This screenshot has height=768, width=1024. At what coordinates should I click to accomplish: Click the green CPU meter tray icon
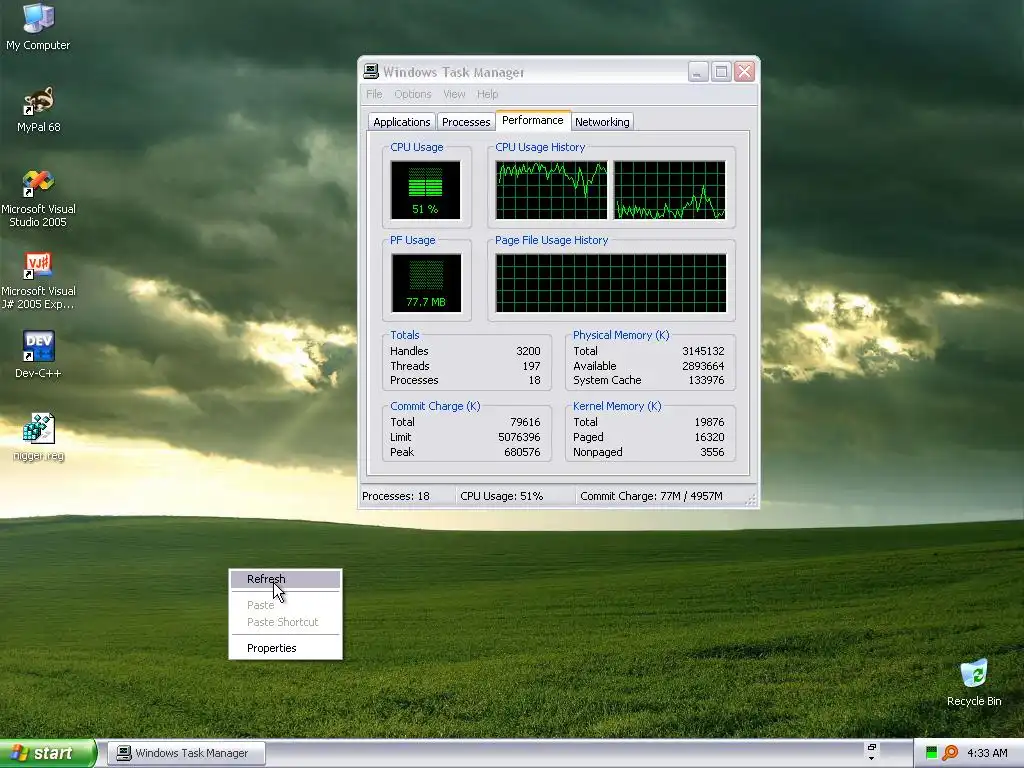[x=931, y=753]
